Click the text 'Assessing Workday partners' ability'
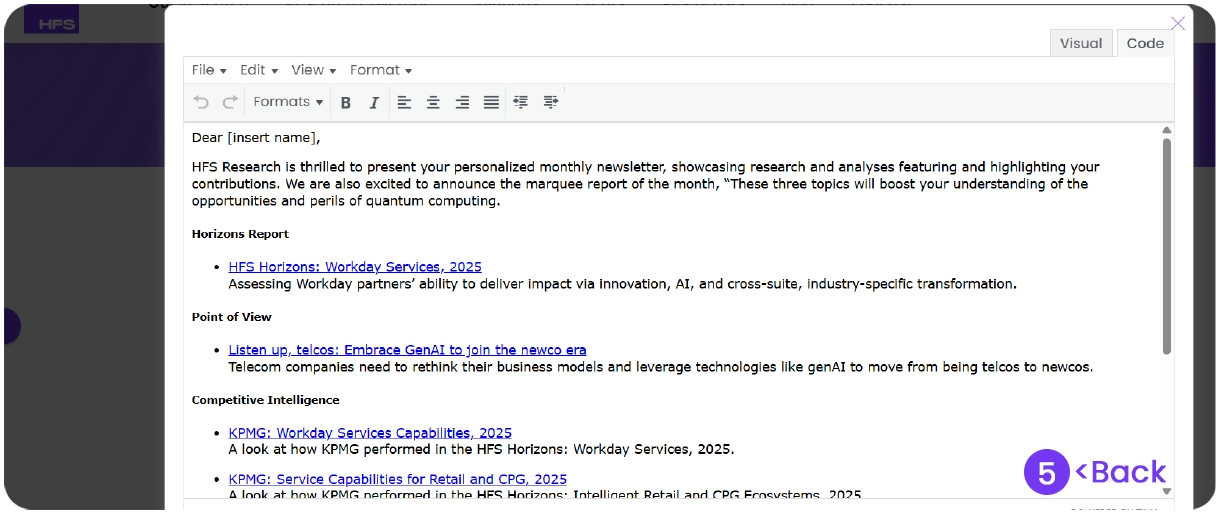 345,284
